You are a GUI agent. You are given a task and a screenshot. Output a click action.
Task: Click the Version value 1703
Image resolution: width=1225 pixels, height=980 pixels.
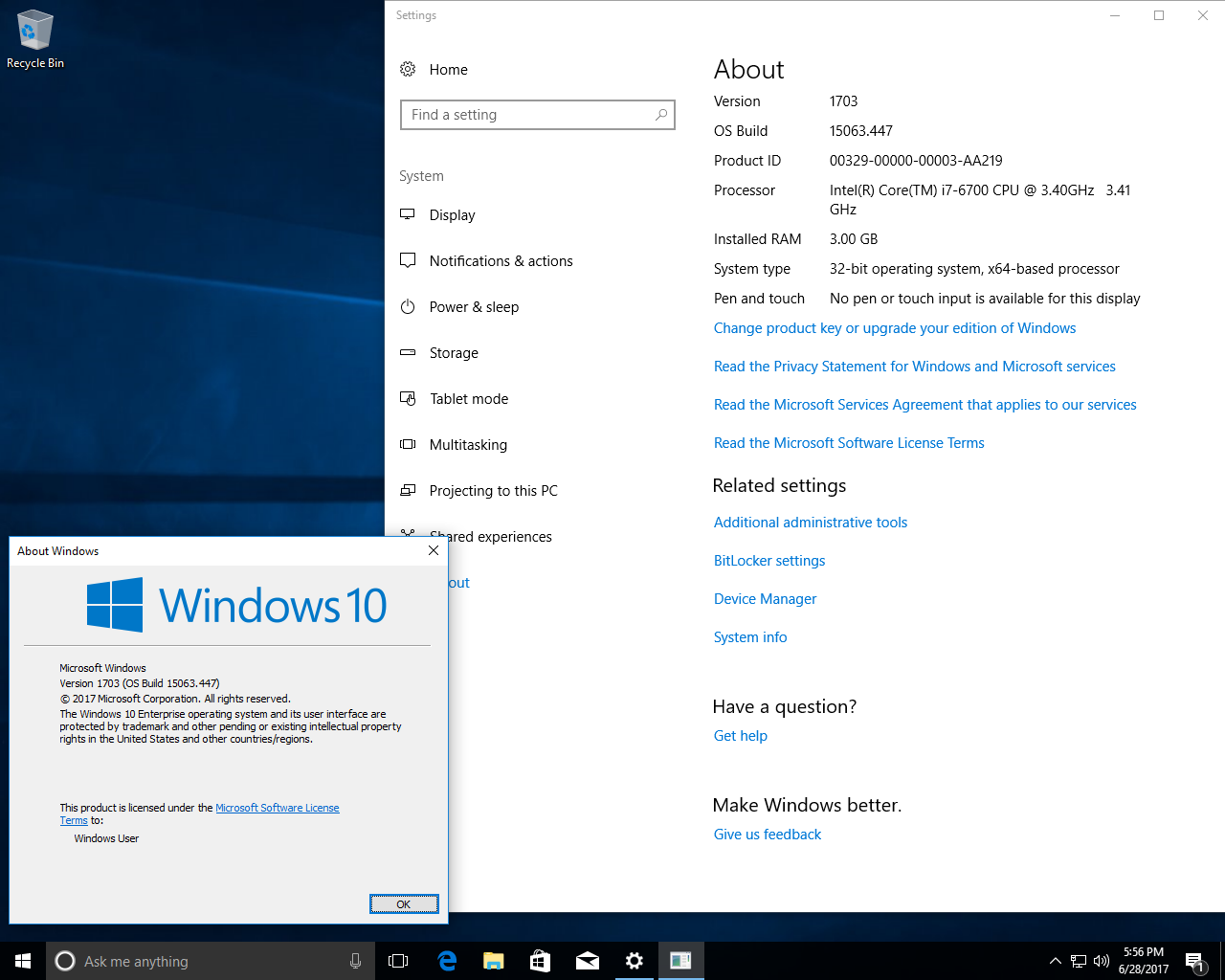pos(843,101)
